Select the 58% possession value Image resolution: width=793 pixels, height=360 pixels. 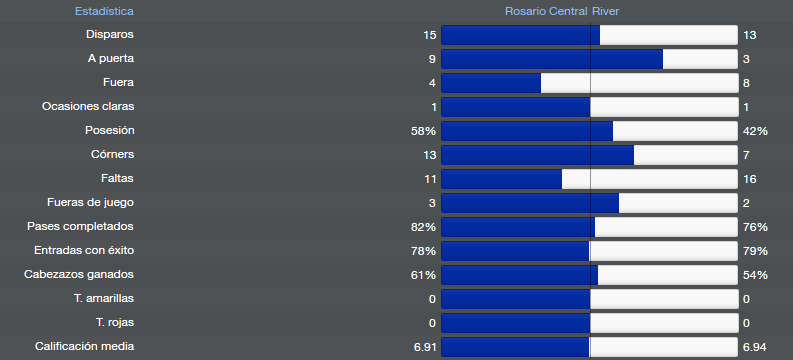pyautogui.click(x=423, y=131)
